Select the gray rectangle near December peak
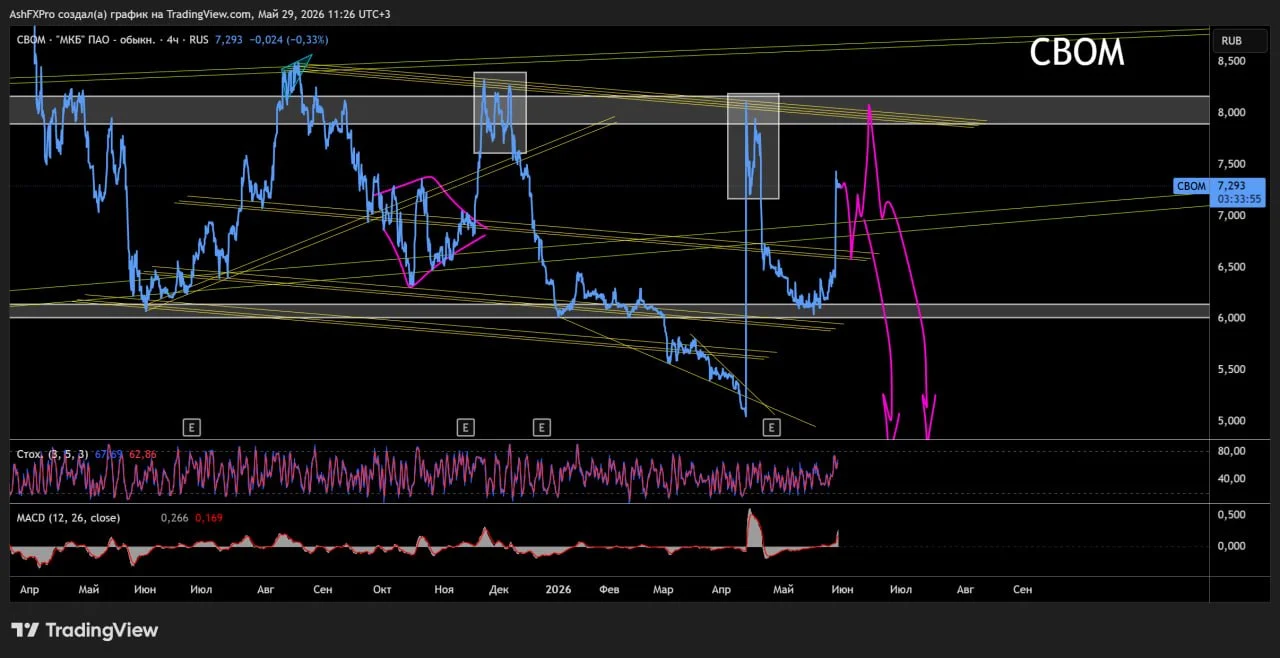 coord(500,112)
